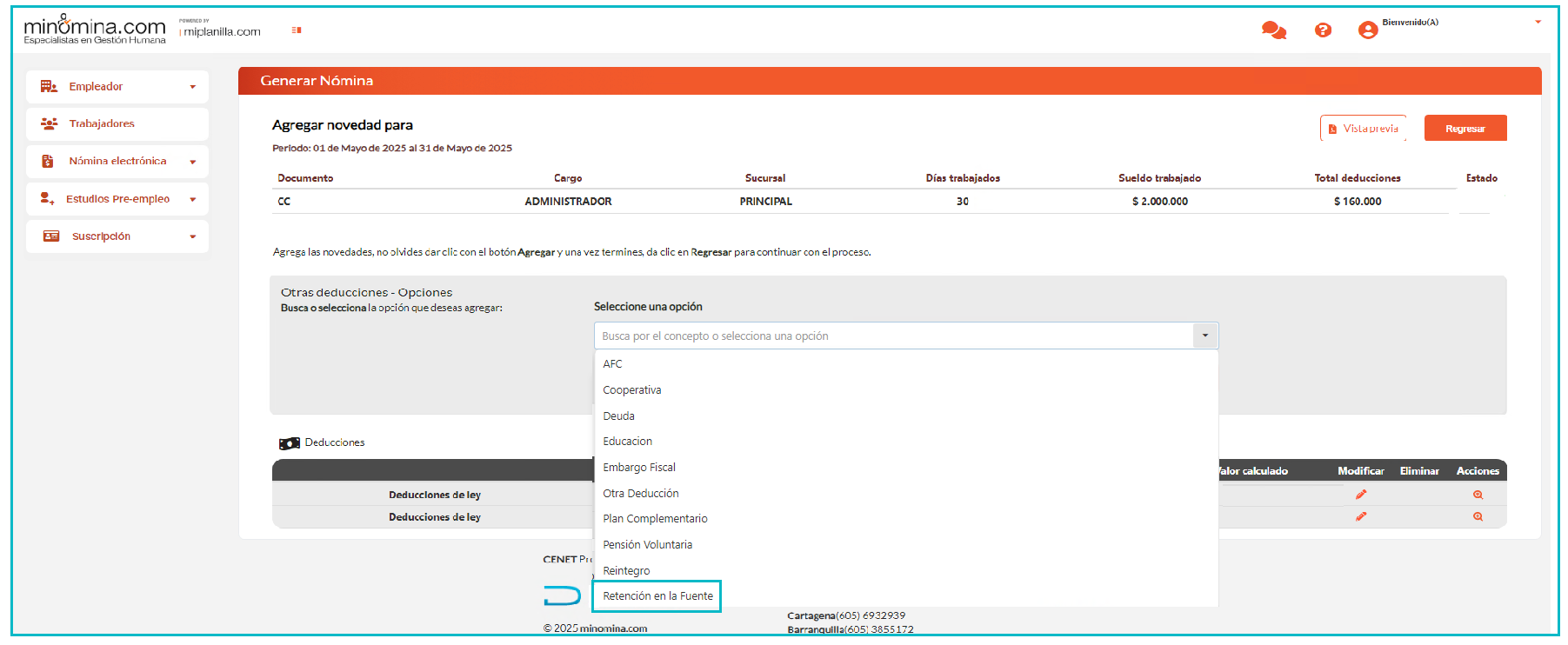1568x645 pixels.
Task: Click the Acciones column header
Action: tap(1478, 471)
